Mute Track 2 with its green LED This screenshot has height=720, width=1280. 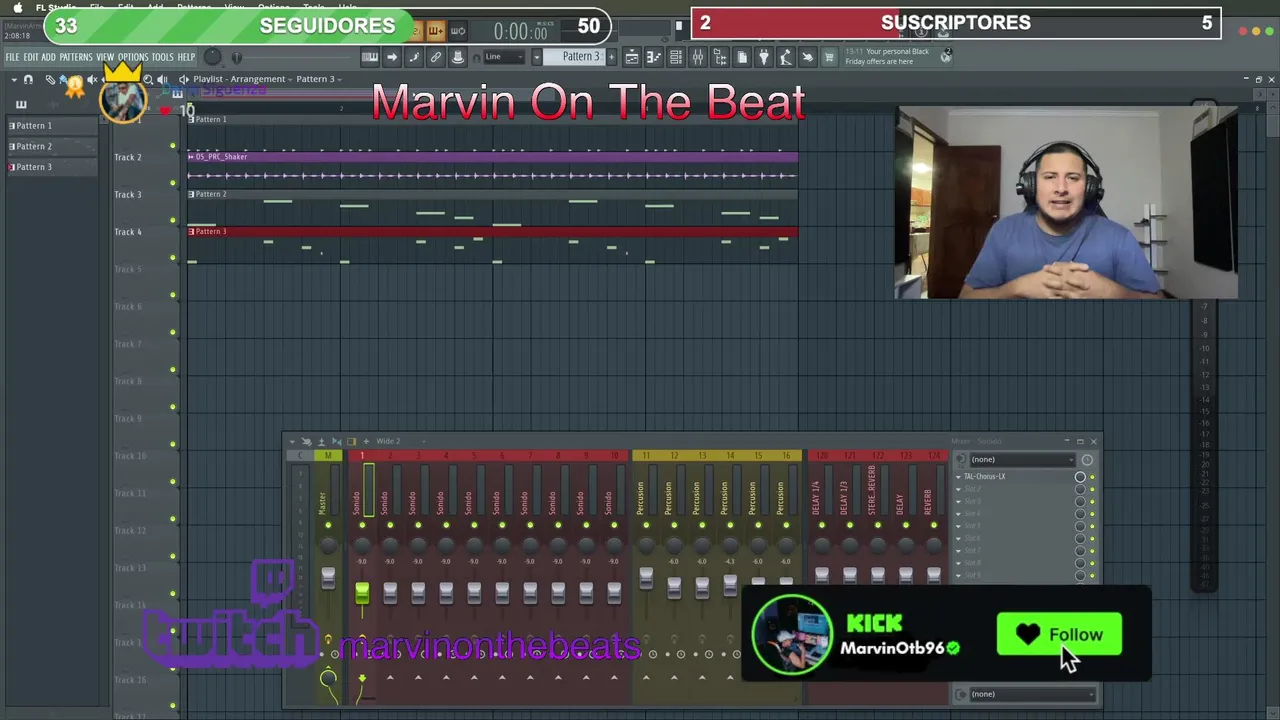(172, 183)
